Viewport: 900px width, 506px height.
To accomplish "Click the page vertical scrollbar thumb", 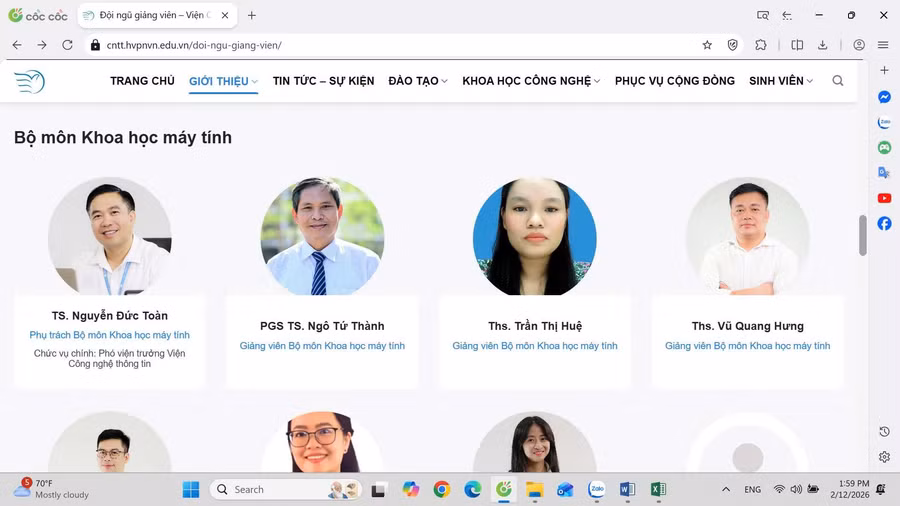I will coord(863,235).
